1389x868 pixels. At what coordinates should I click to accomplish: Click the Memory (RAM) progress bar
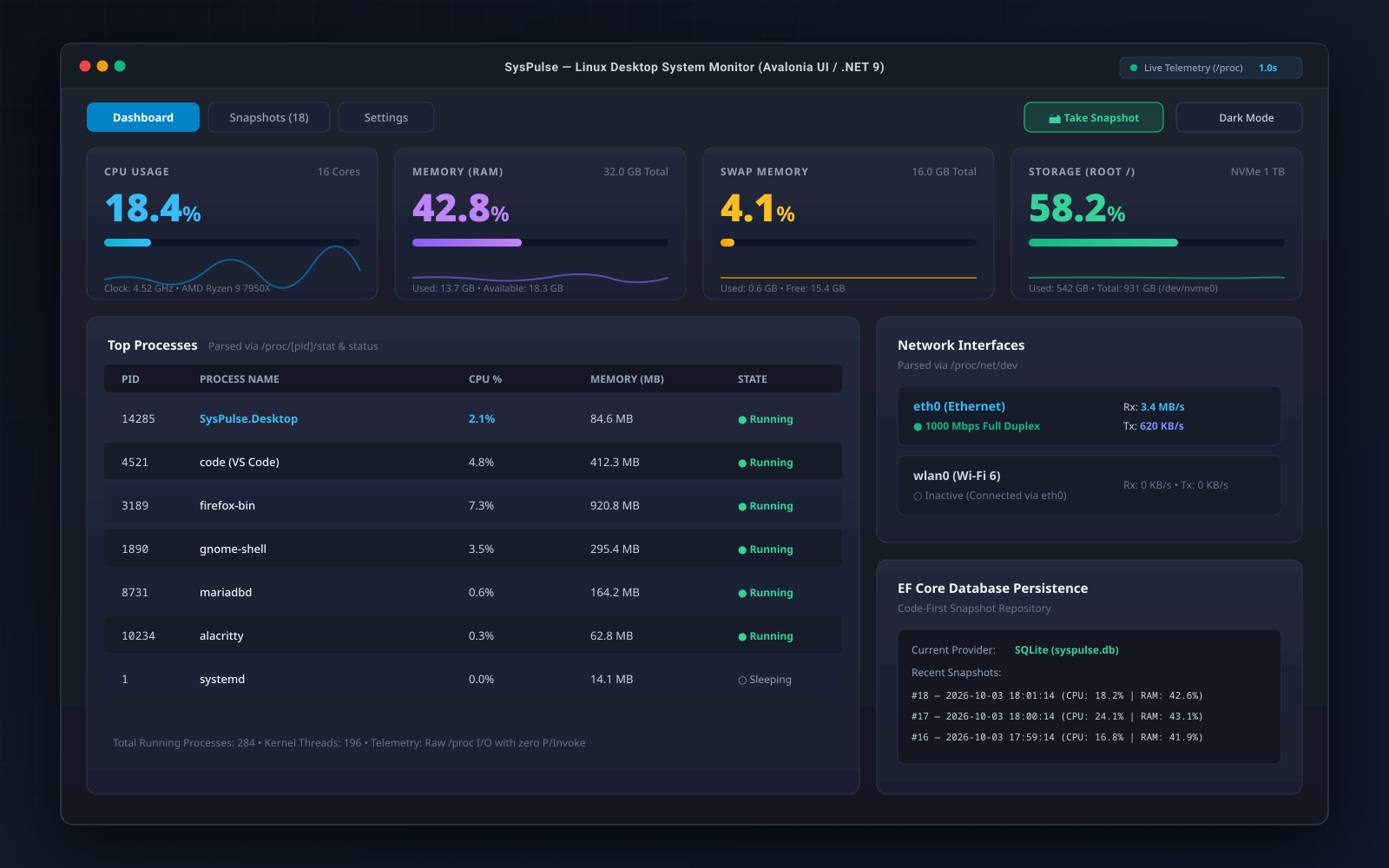[540, 243]
